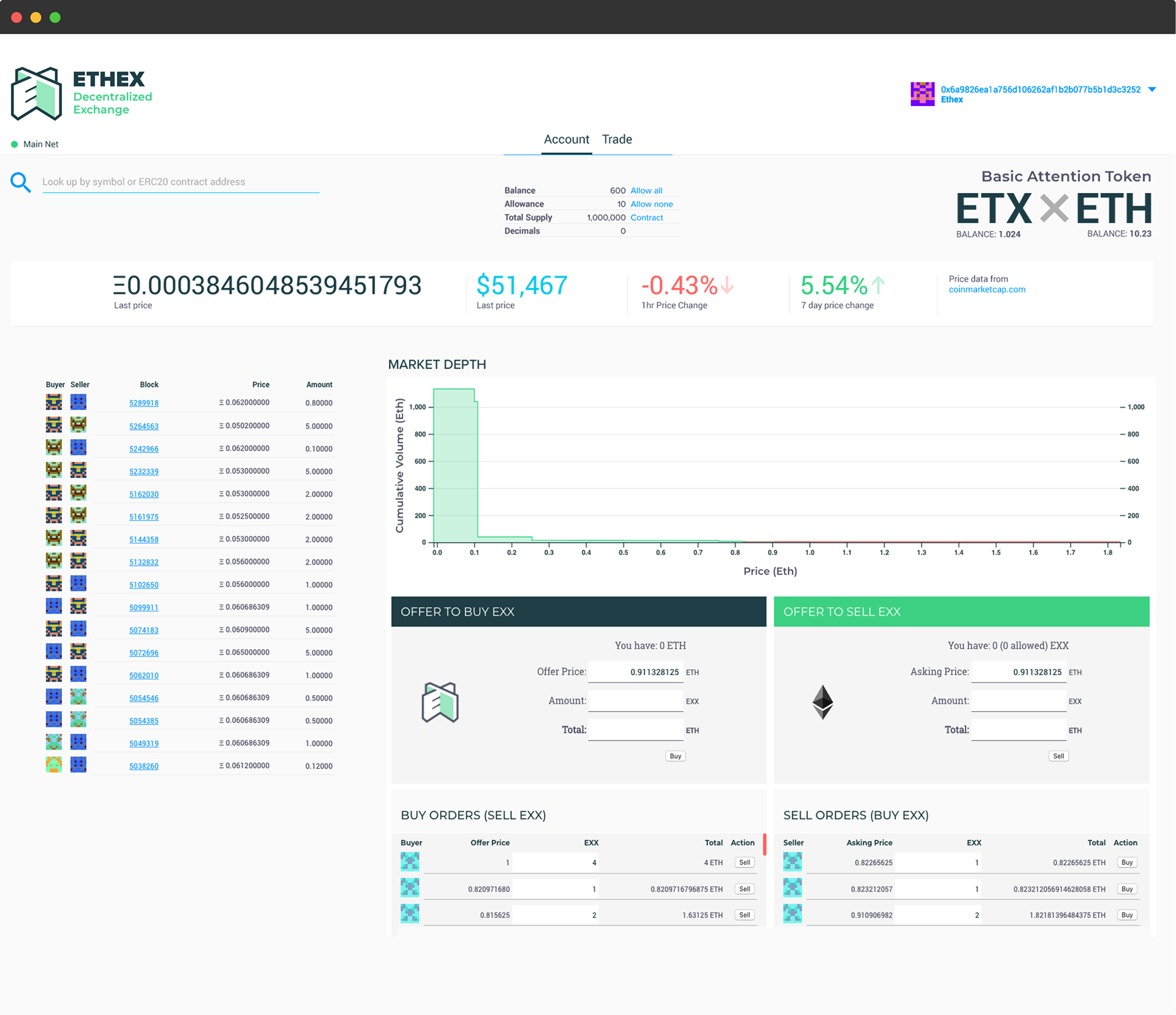Open the coinmarketcap.com link
This screenshot has height=1015, width=1176.
tap(987, 290)
